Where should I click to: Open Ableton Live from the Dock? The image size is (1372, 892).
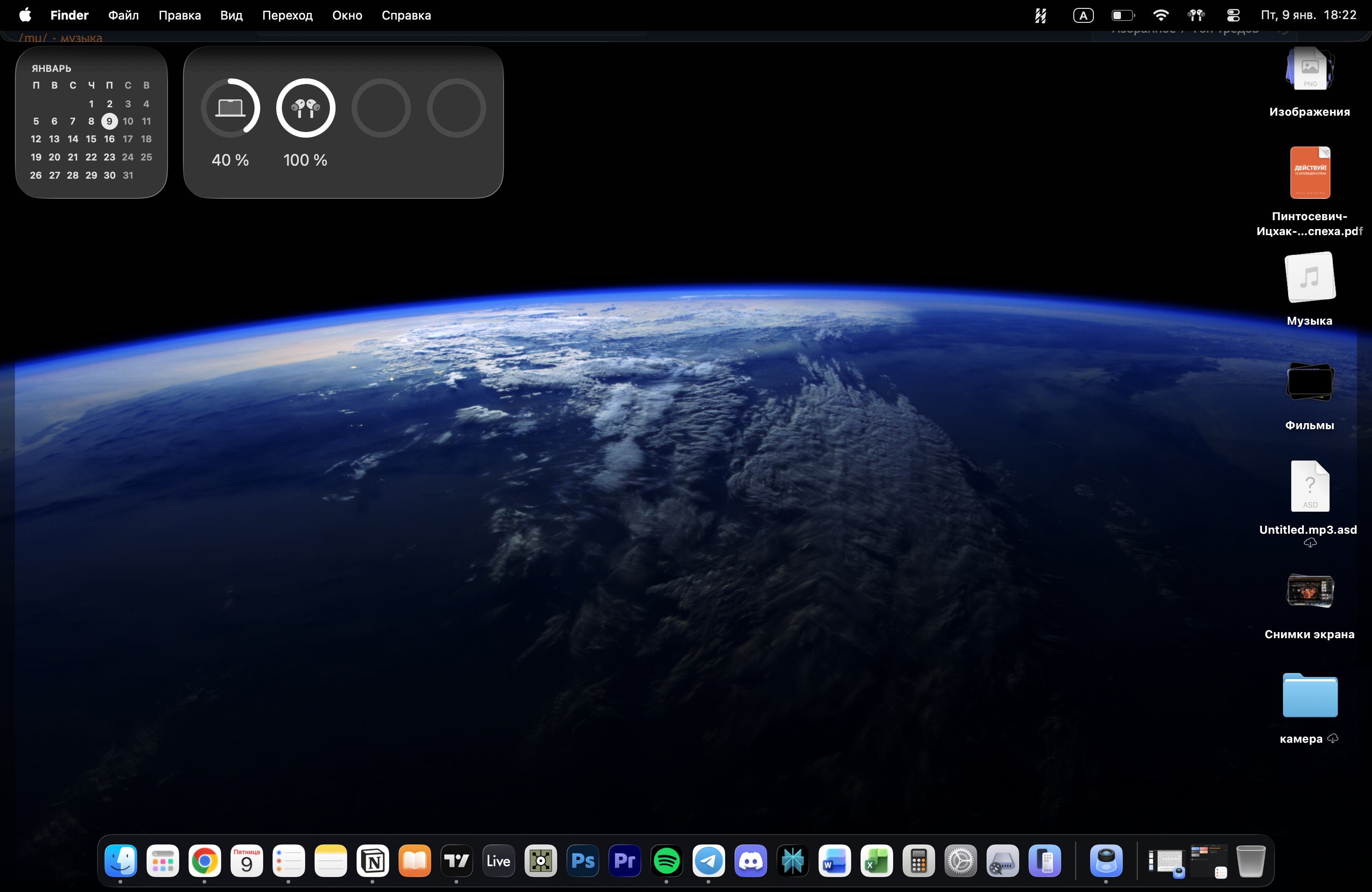click(498, 861)
